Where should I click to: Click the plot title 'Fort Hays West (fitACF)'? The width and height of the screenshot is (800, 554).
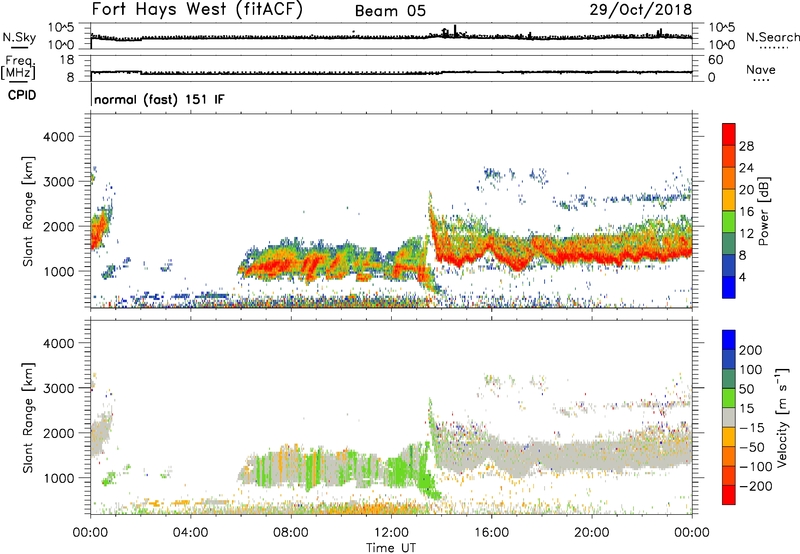click(197, 10)
